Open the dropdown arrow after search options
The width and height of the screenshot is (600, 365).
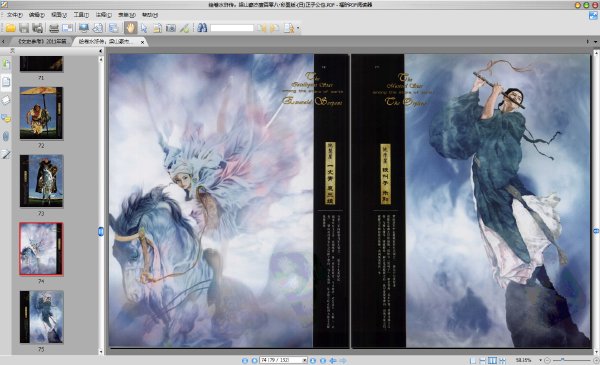(x=298, y=28)
